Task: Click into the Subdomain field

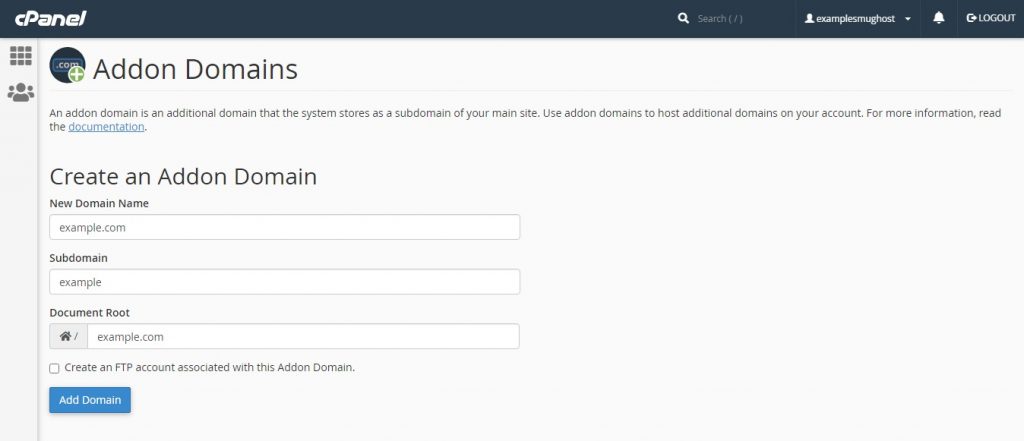Action: pyautogui.click(x=285, y=282)
